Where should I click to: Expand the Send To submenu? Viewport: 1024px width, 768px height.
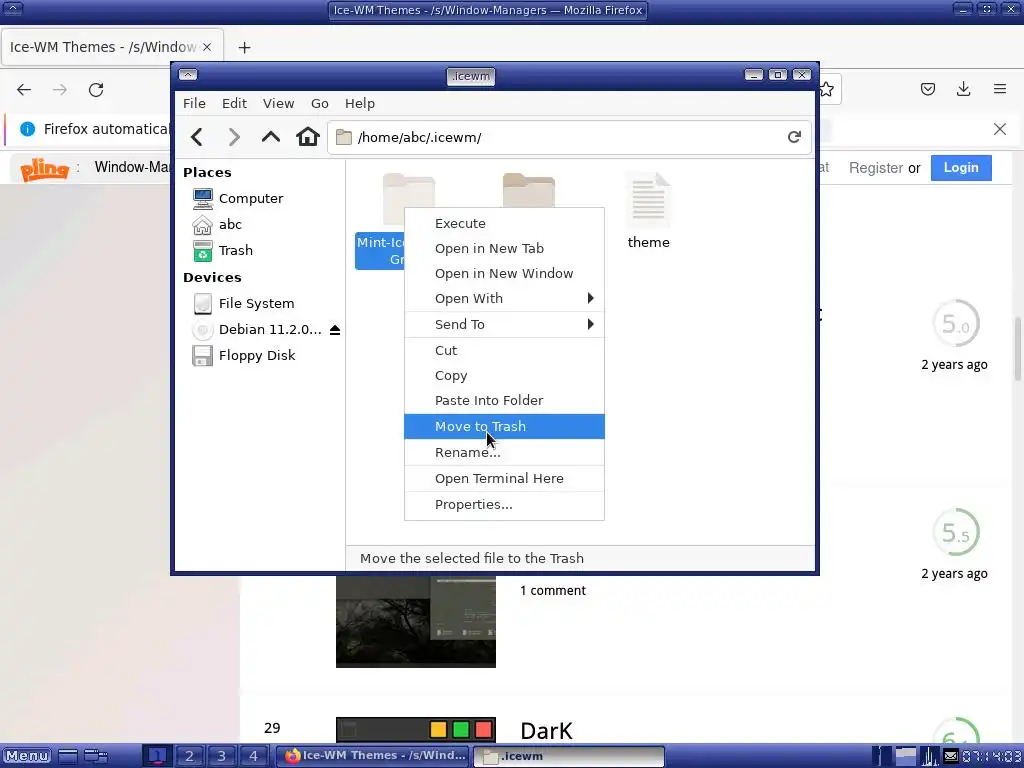(504, 325)
